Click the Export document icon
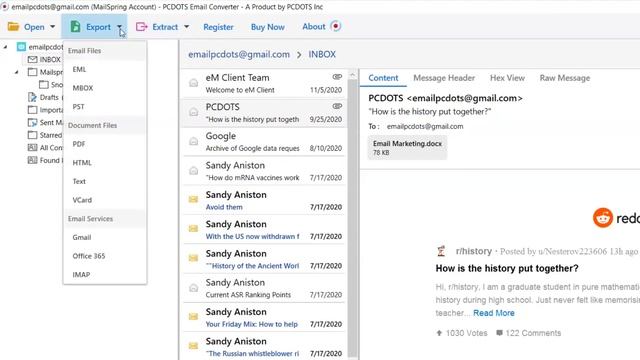The height and width of the screenshot is (360, 640). [x=75, y=27]
